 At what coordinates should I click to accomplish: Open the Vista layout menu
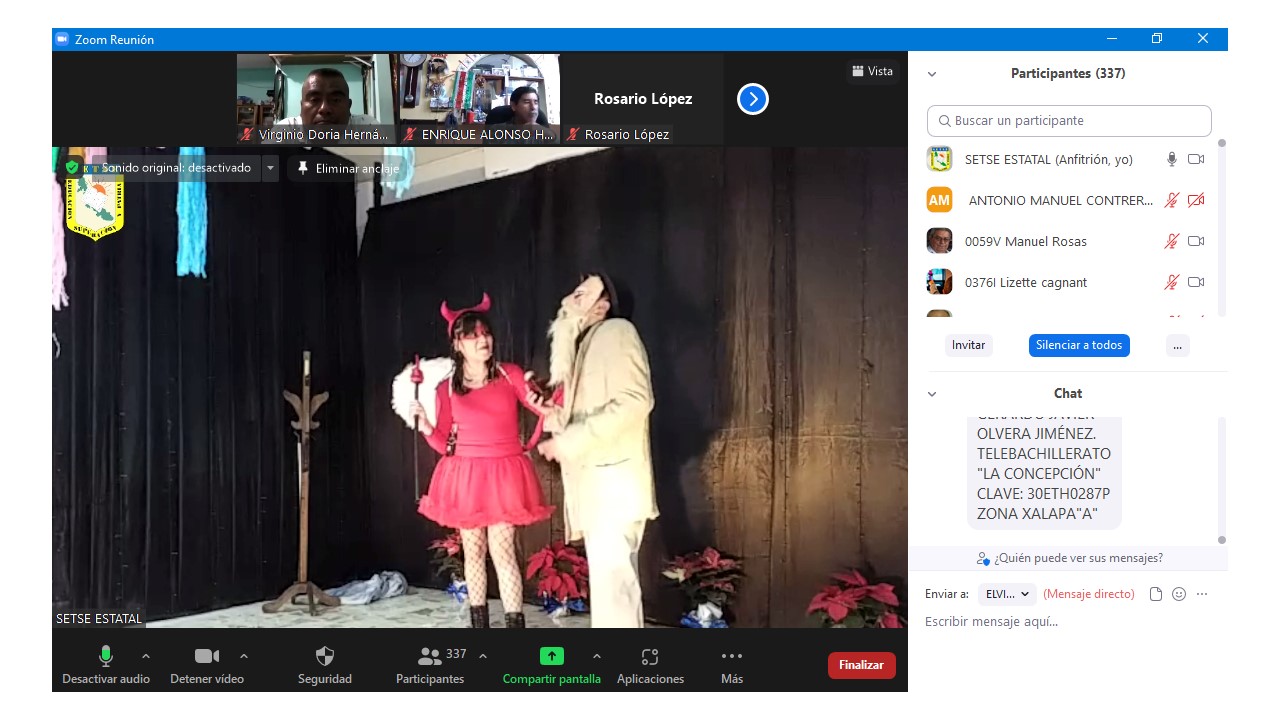click(x=872, y=71)
